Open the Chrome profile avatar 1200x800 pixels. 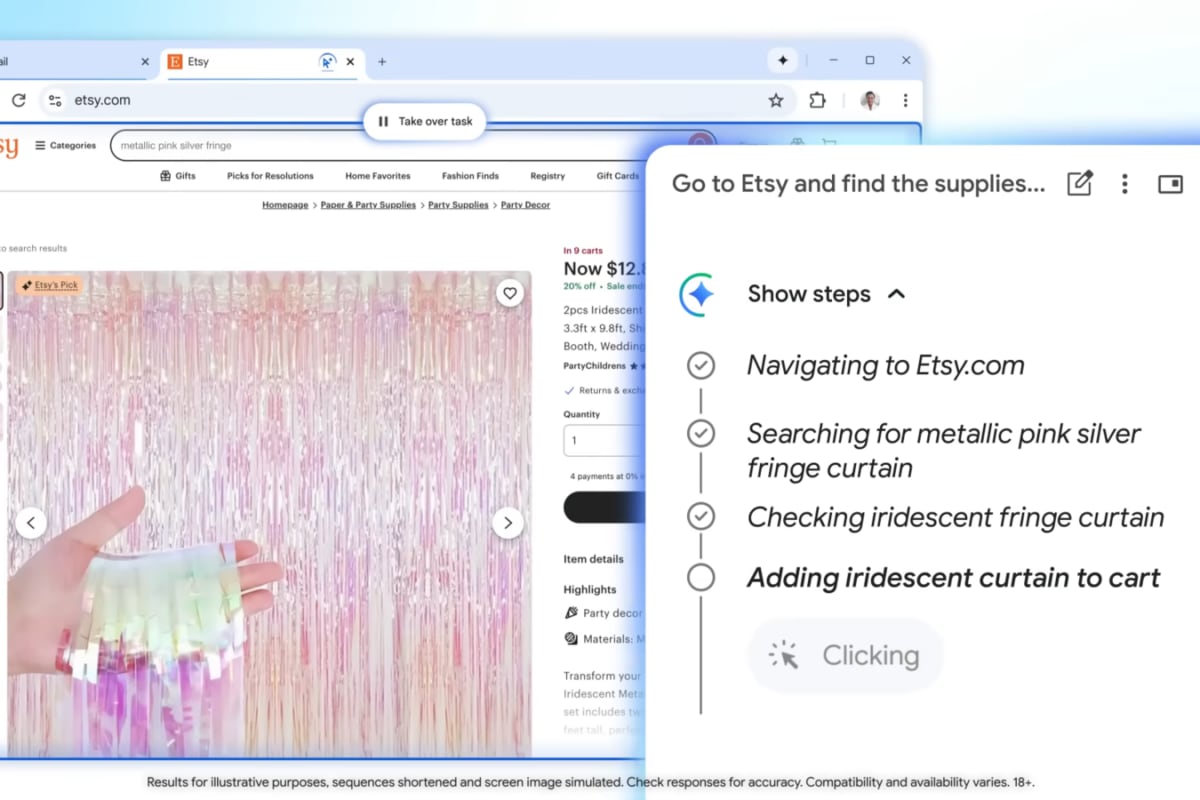tap(870, 100)
